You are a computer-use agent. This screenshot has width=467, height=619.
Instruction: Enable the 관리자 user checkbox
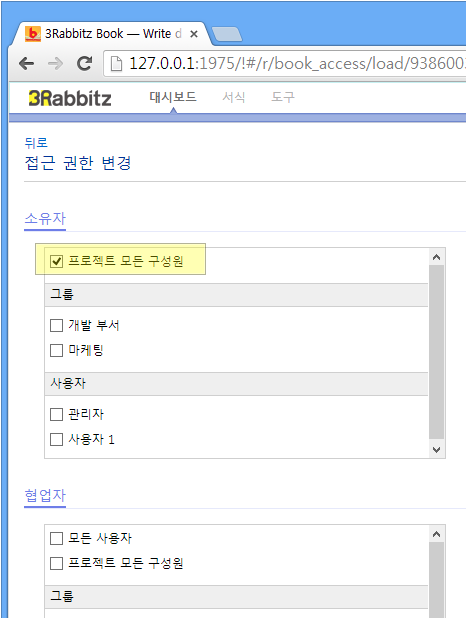(56, 415)
